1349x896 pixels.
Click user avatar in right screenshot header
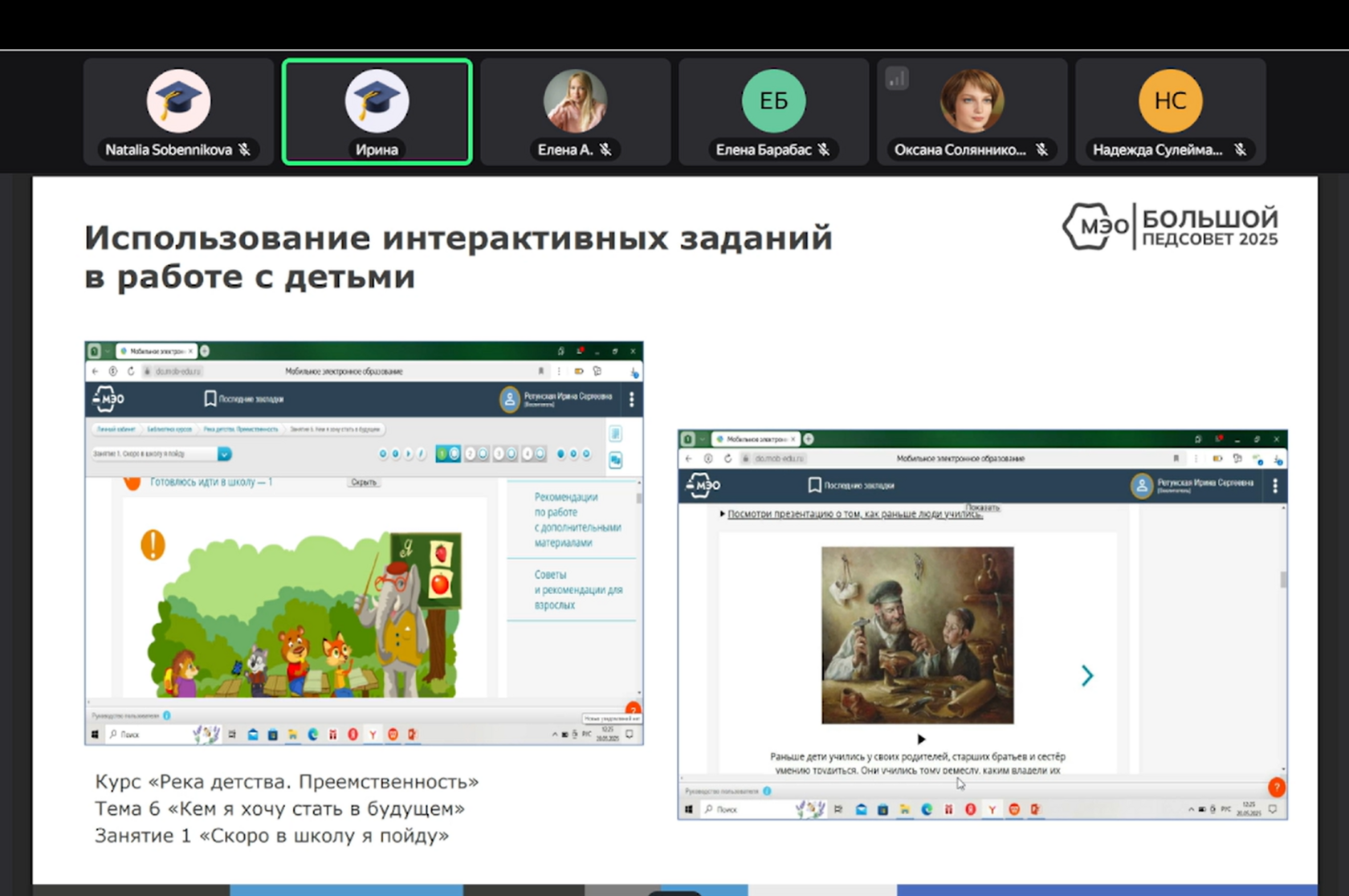tap(1141, 485)
